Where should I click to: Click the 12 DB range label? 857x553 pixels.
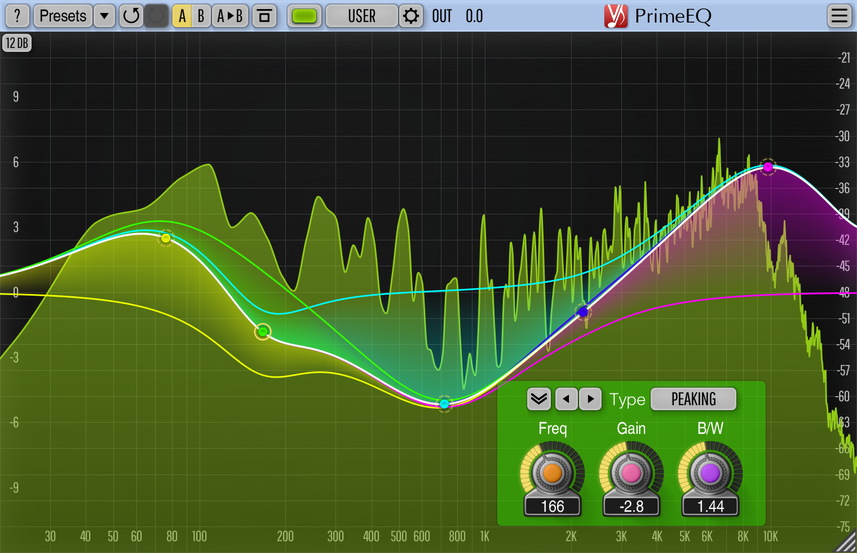18,42
